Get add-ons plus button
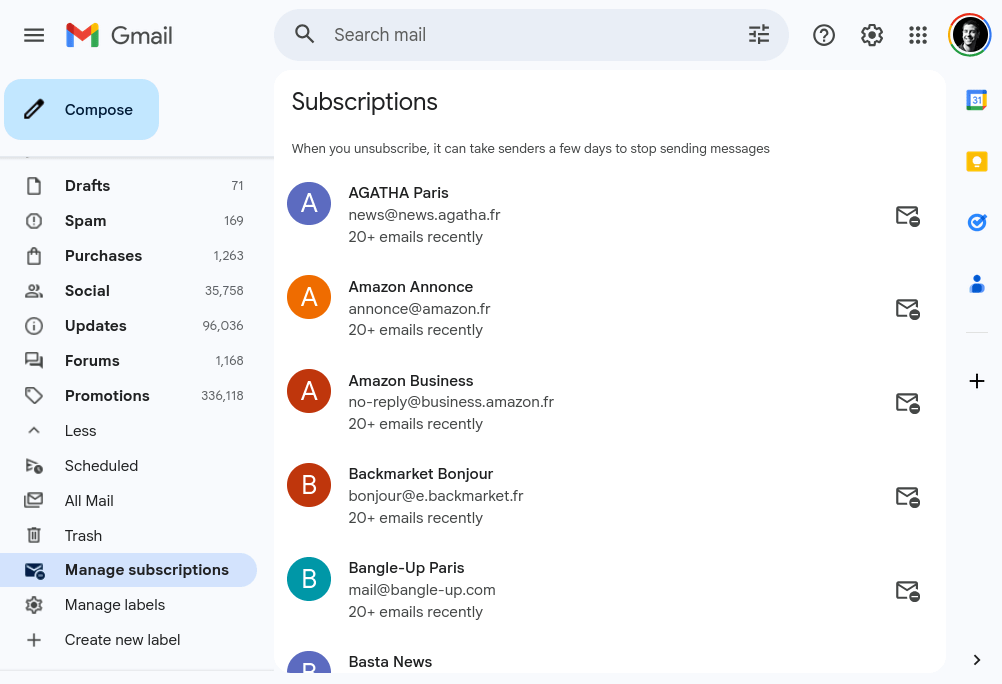Screen dimensions: 1002x684 (x=977, y=381)
